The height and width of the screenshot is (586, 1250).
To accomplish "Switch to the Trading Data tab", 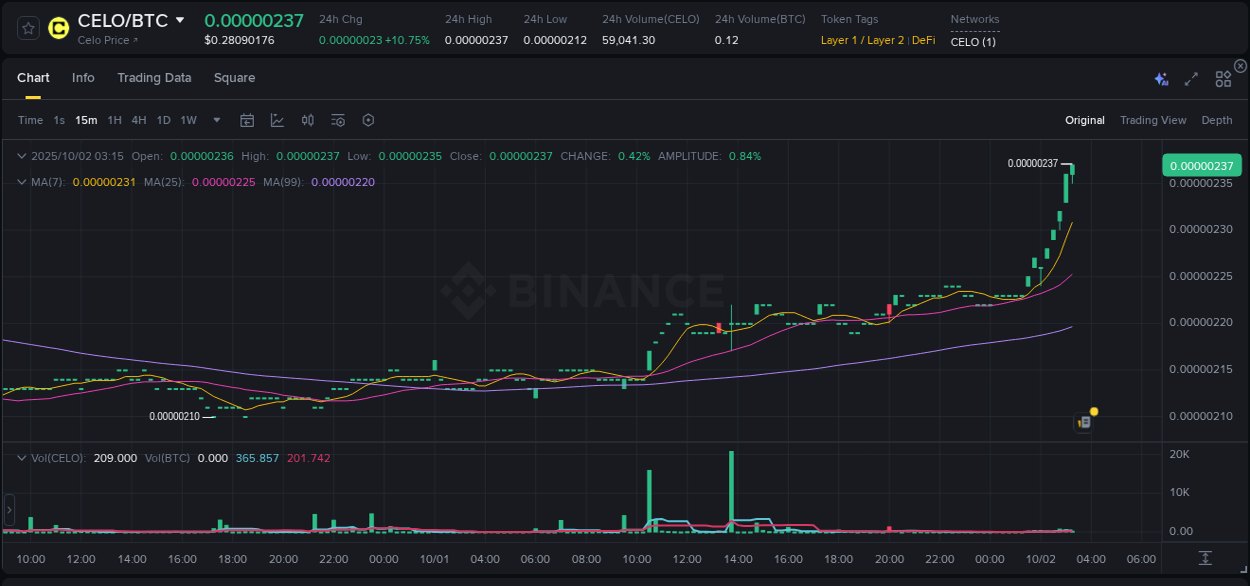I will (x=154, y=78).
